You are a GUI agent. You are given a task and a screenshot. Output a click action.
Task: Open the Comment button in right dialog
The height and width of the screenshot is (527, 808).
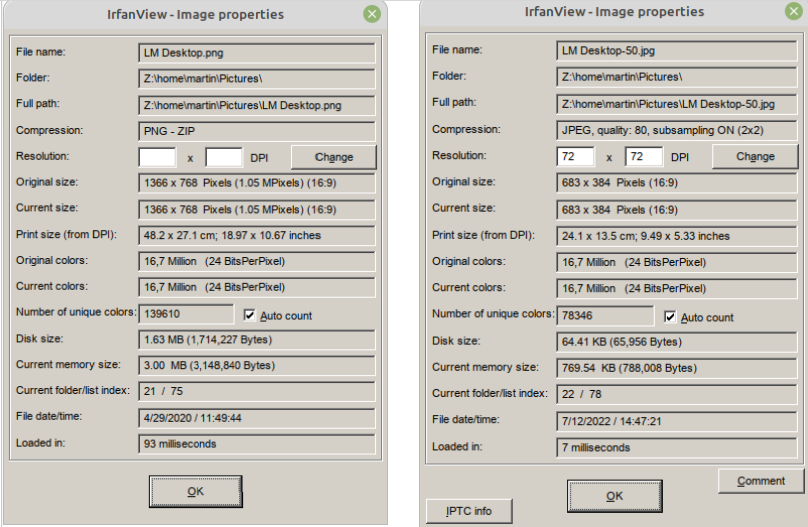[761, 481]
